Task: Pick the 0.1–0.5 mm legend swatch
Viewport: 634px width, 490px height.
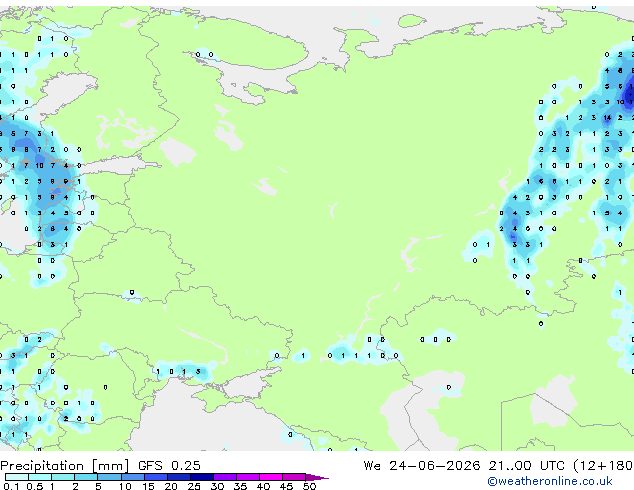Action: [x=17, y=477]
